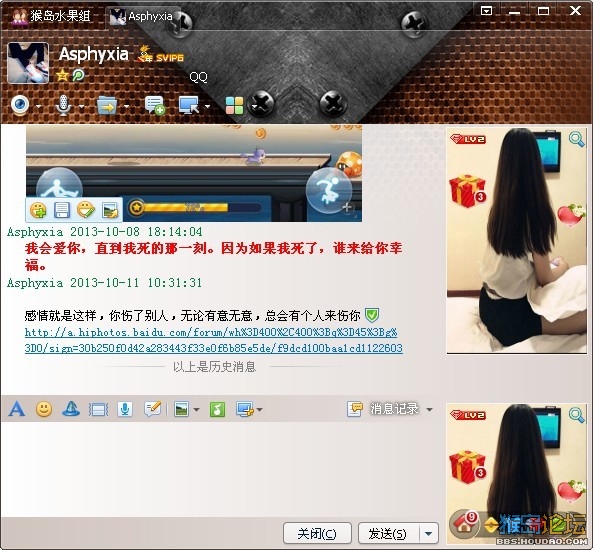Take screenshot capture icon

coord(245,409)
